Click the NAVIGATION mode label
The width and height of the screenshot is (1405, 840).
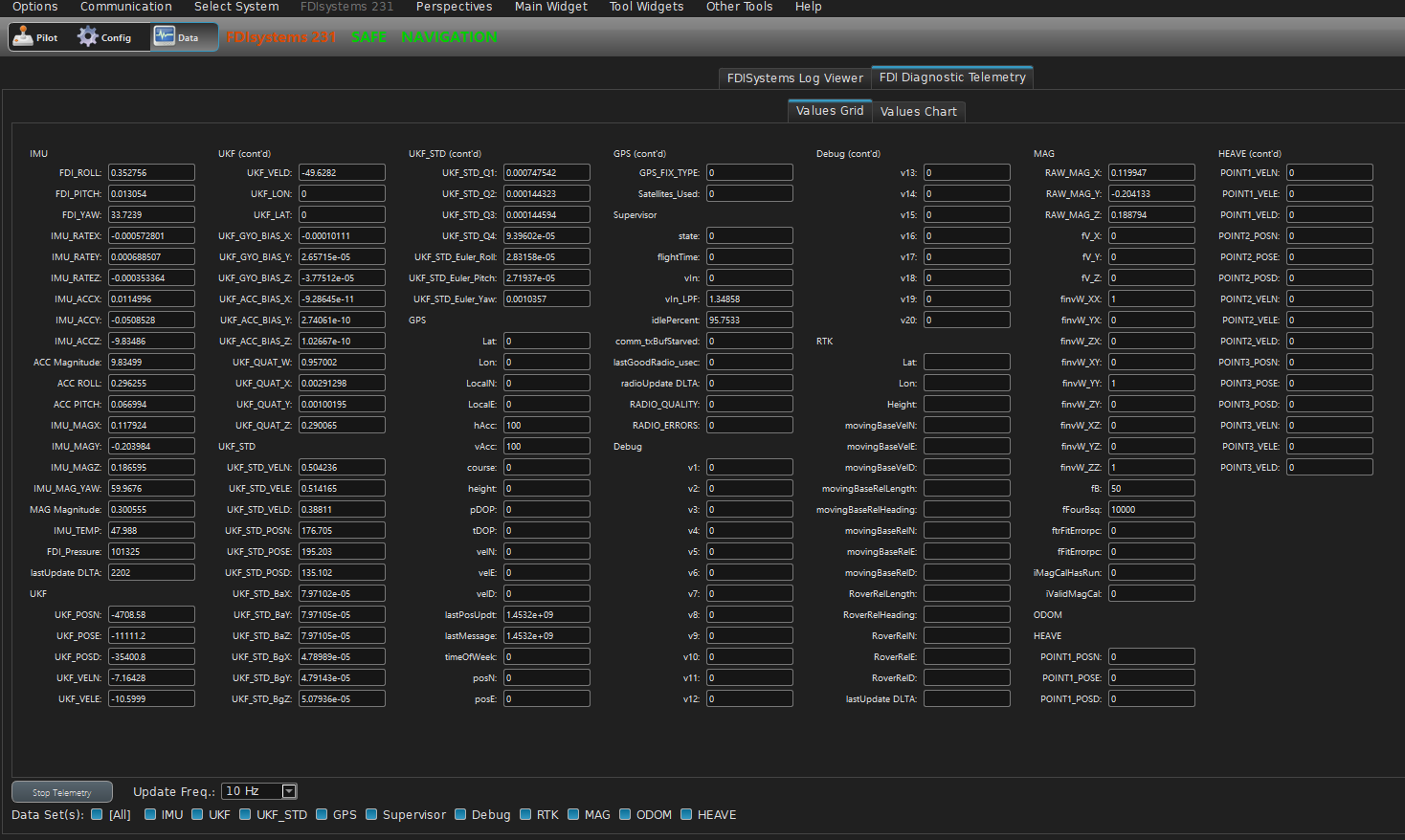[x=449, y=37]
